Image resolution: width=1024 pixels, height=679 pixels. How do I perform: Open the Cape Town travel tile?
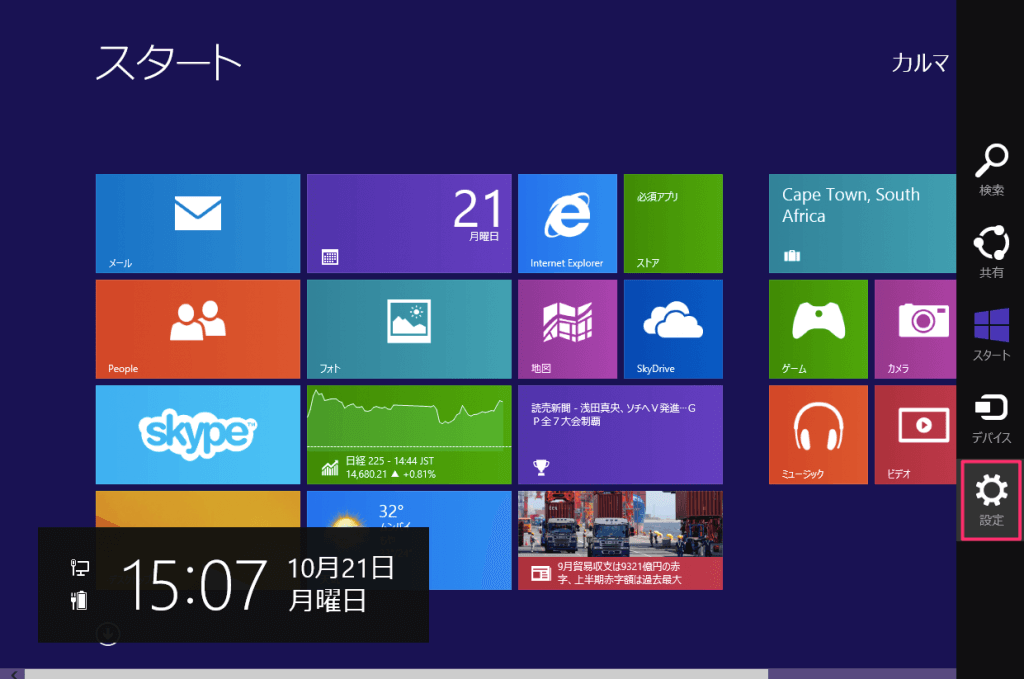(x=862, y=223)
